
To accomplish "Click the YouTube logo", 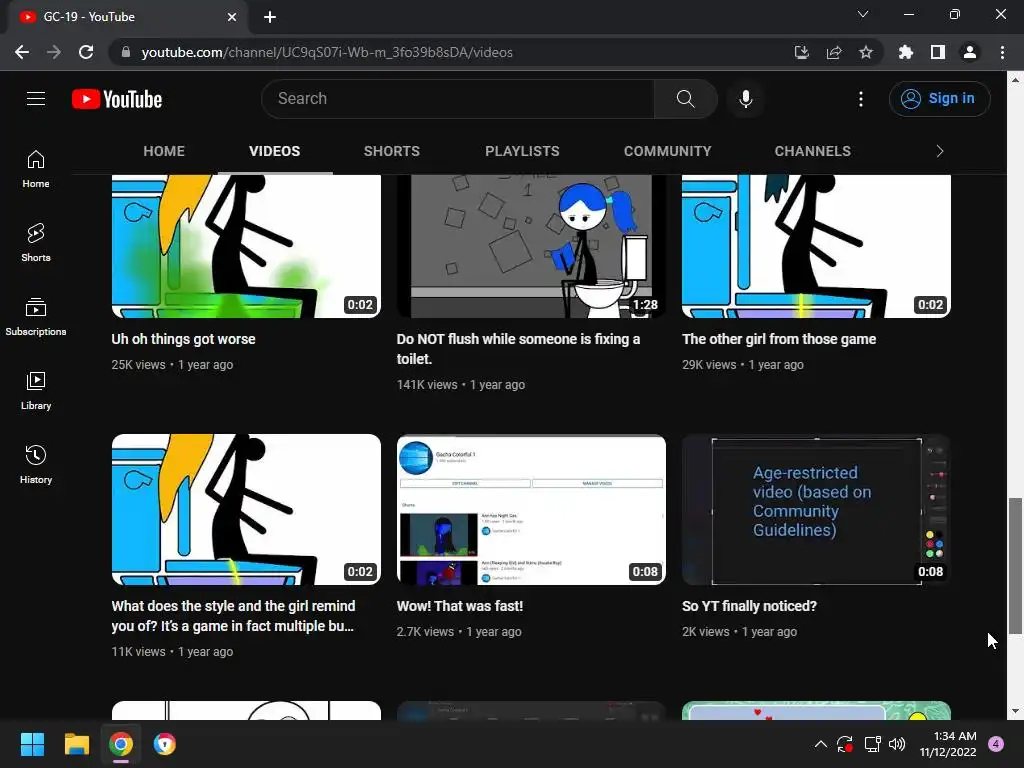I will tap(117, 99).
